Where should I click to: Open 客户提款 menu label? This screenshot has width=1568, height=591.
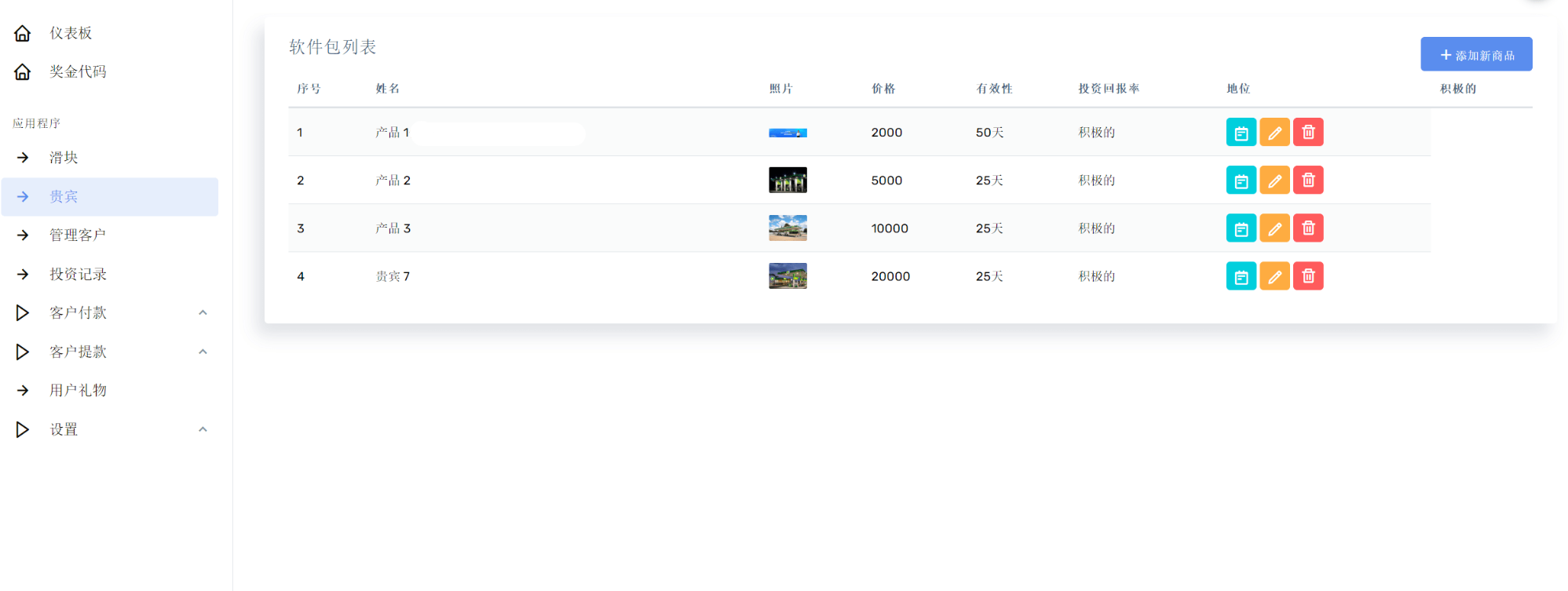[78, 352]
